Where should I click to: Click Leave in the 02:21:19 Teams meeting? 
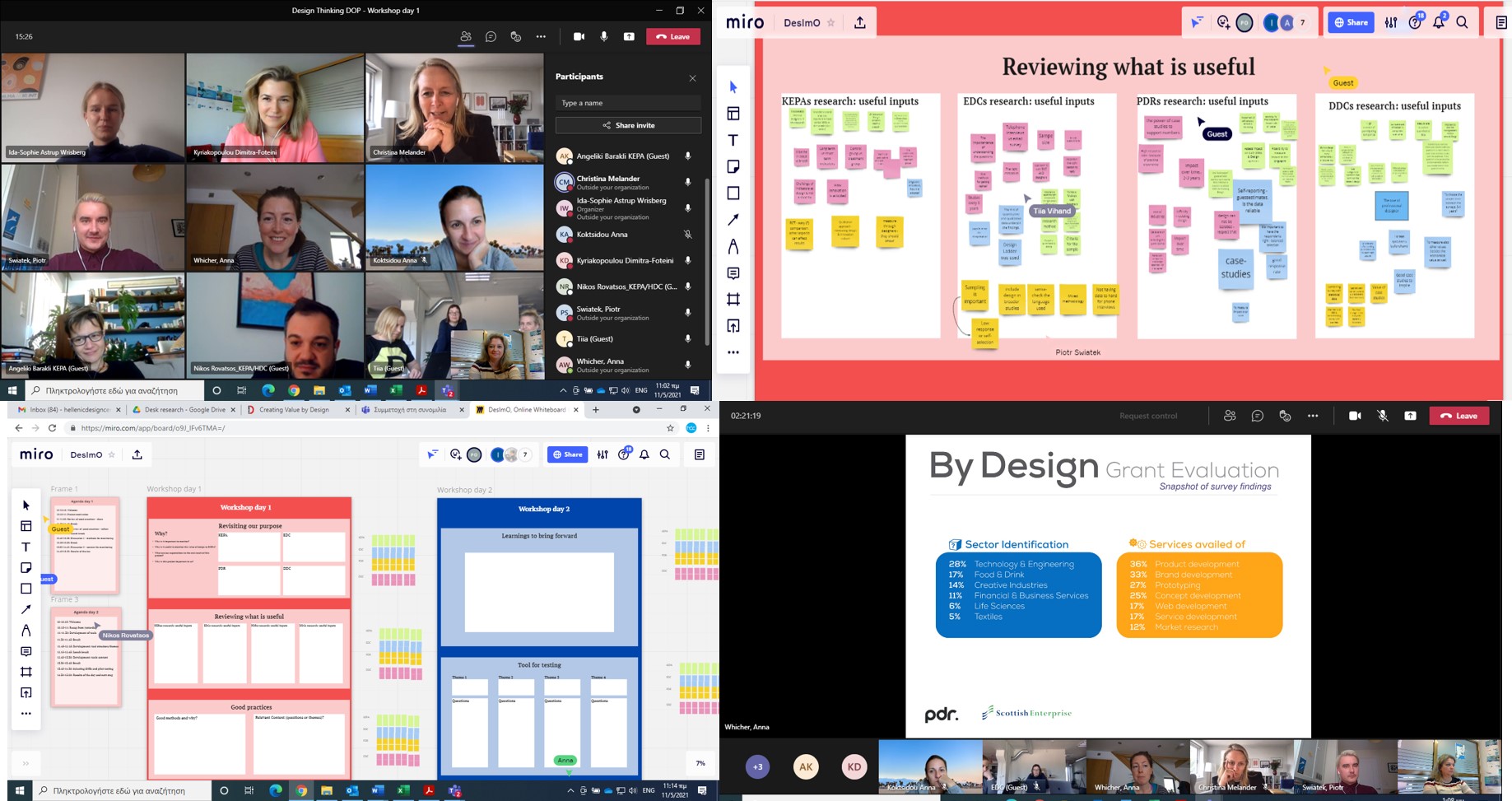(1458, 416)
